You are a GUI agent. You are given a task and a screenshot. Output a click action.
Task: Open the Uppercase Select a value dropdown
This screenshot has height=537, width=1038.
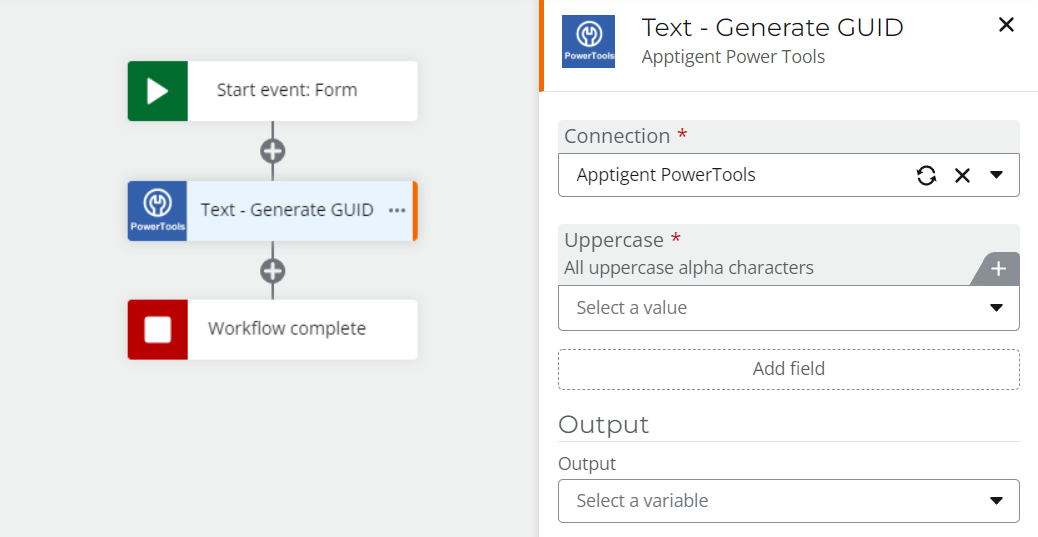click(788, 308)
